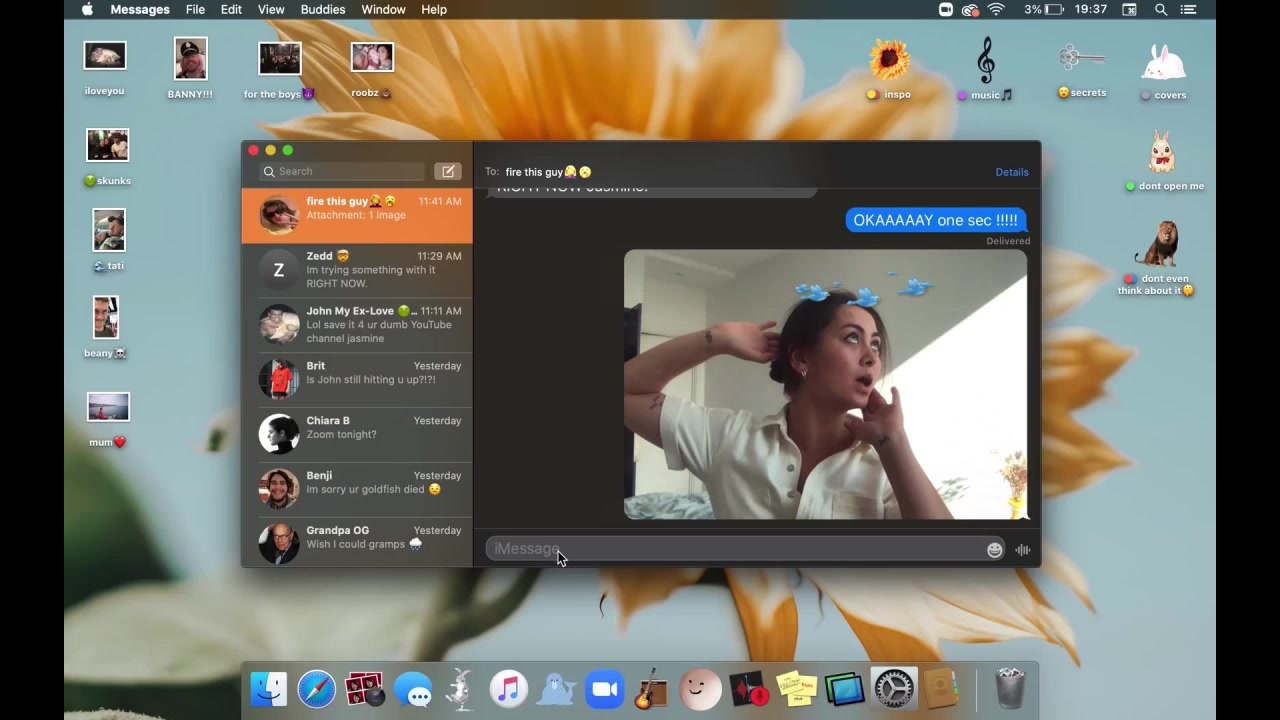Image resolution: width=1280 pixels, height=720 pixels.
Task: Launch Zoom from the dock
Action: [604, 690]
